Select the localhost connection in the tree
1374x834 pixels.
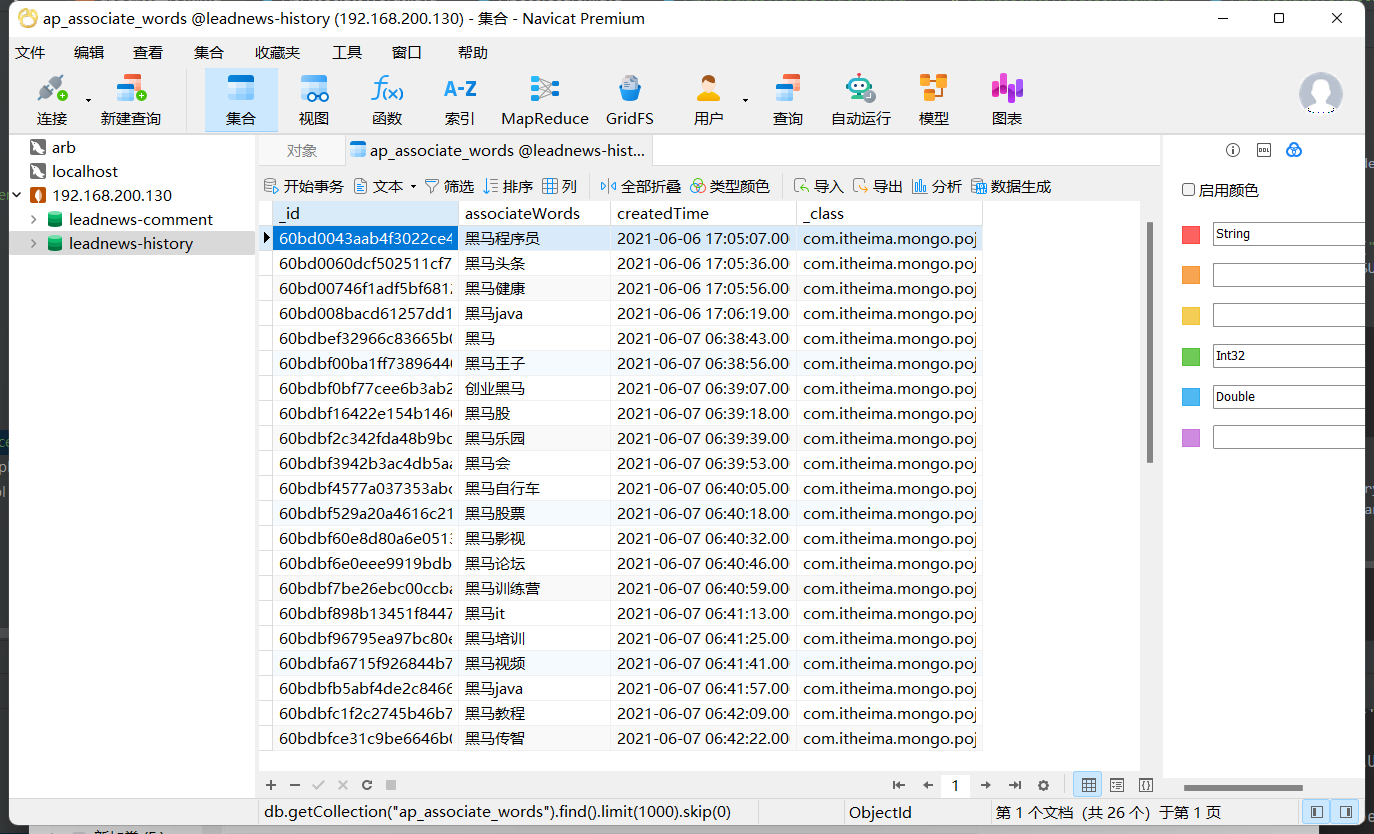85,171
